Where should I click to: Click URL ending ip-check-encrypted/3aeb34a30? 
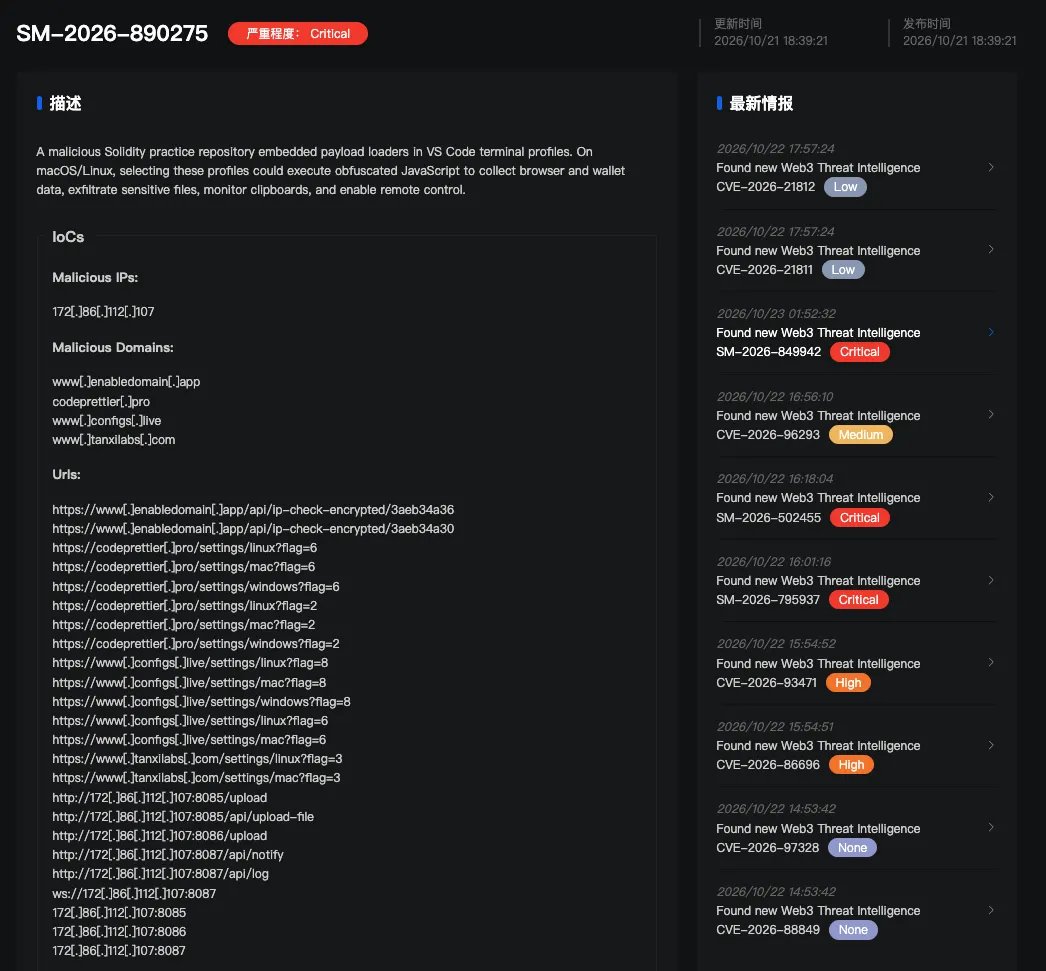point(253,528)
